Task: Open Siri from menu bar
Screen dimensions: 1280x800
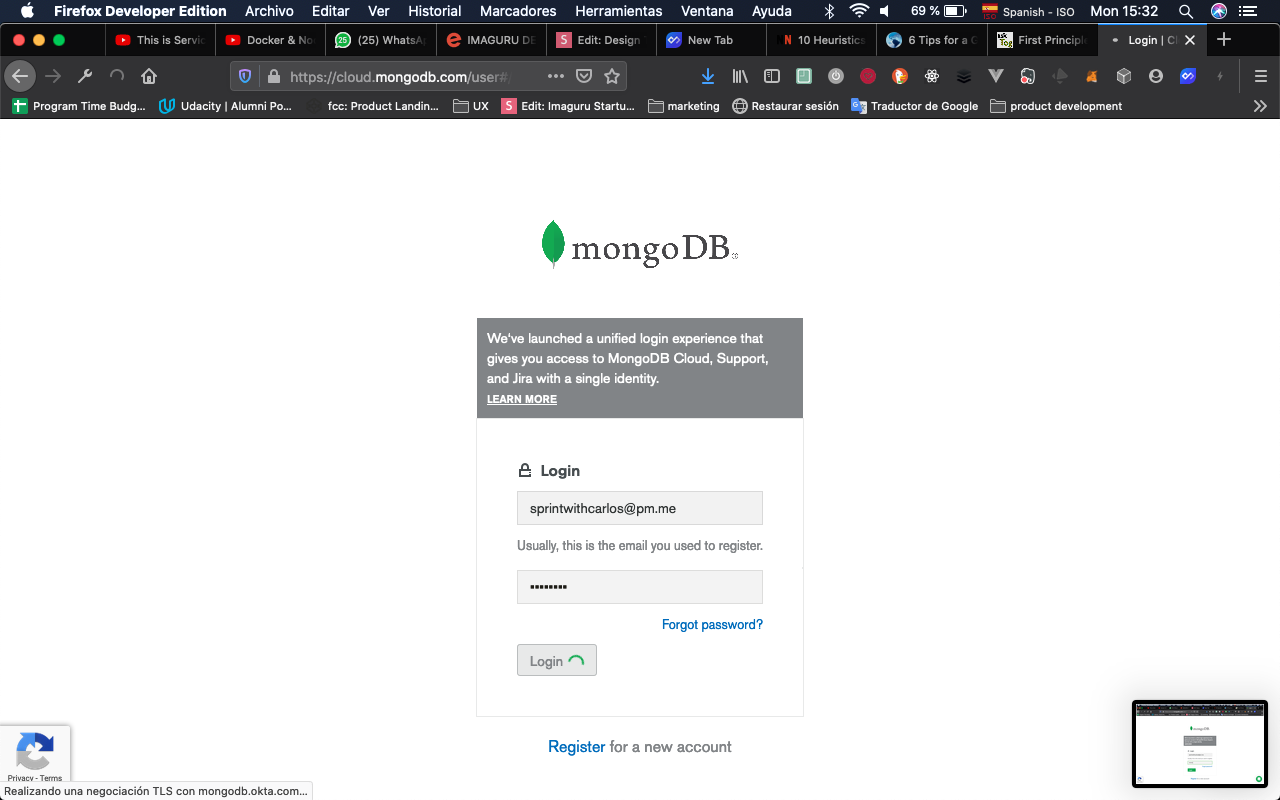Action: (1218, 11)
